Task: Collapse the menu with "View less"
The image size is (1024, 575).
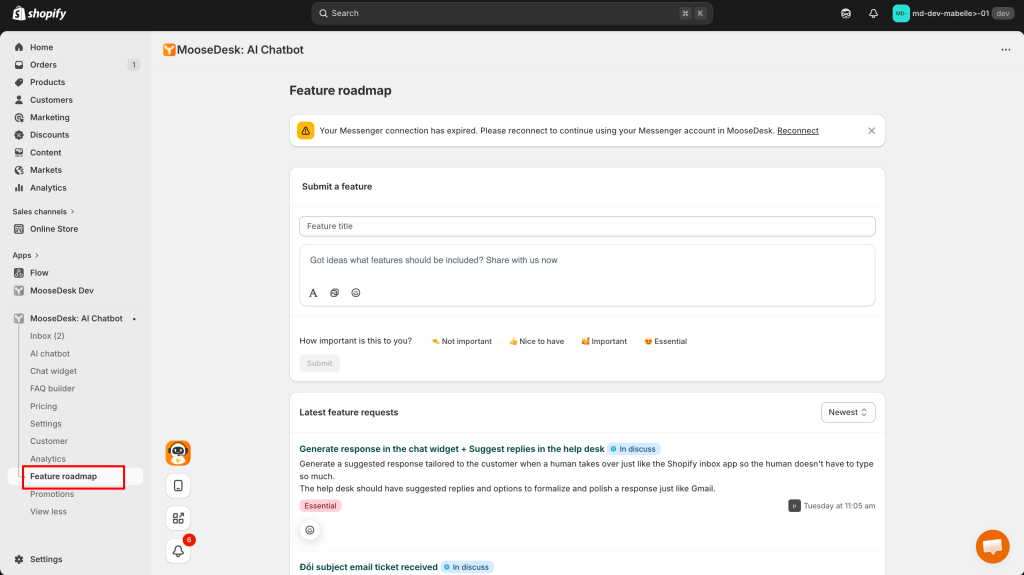Action: (x=48, y=511)
